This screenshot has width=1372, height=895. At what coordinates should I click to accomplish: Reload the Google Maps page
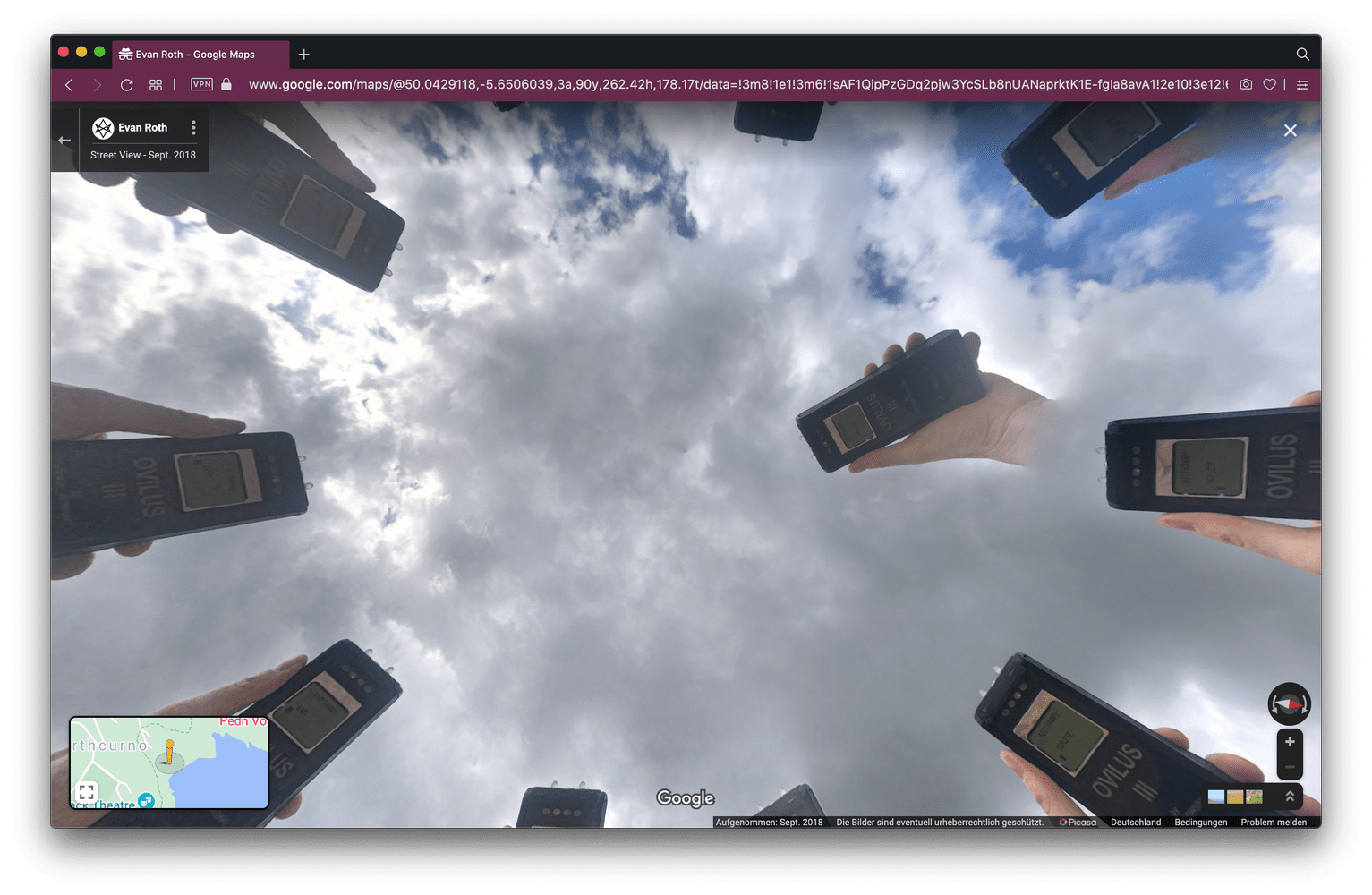pyautogui.click(x=126, y=85)
